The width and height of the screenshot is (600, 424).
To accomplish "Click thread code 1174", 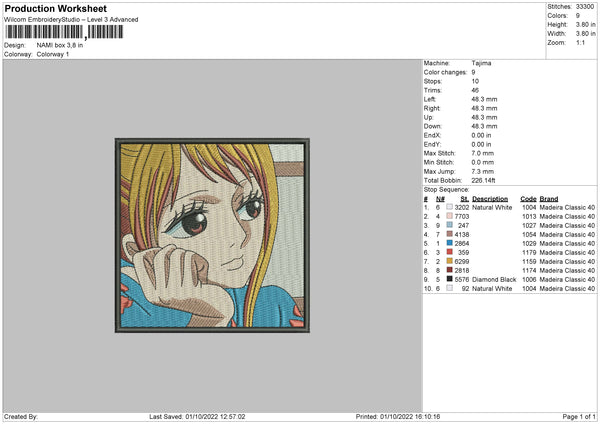I will coord(529,271).
